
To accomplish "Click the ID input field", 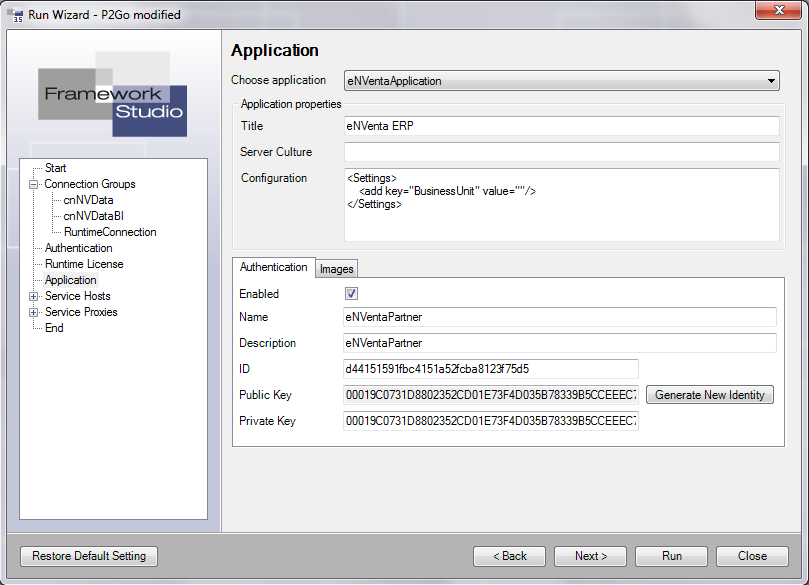I will click(x=491, y=369).
